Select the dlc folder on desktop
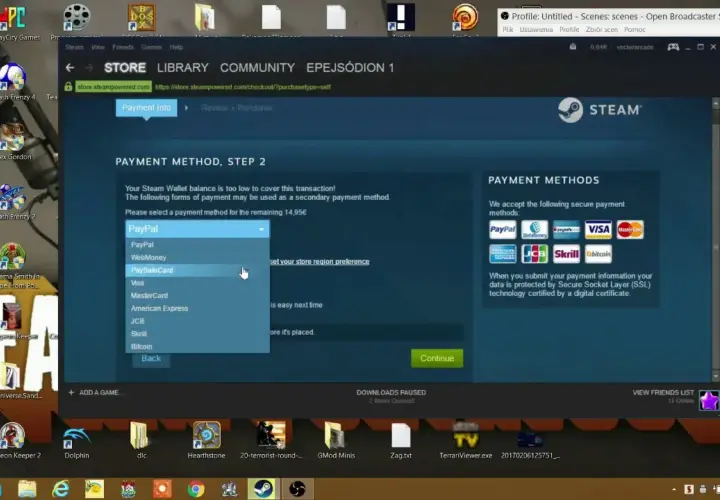This screenshot has width=720, height=500. click(x=141, y=440)
